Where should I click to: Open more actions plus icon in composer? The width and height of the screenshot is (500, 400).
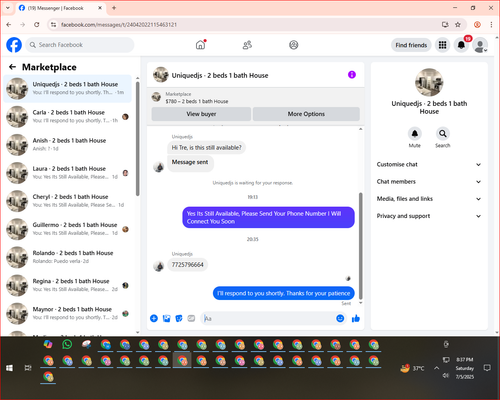[154, 318]
